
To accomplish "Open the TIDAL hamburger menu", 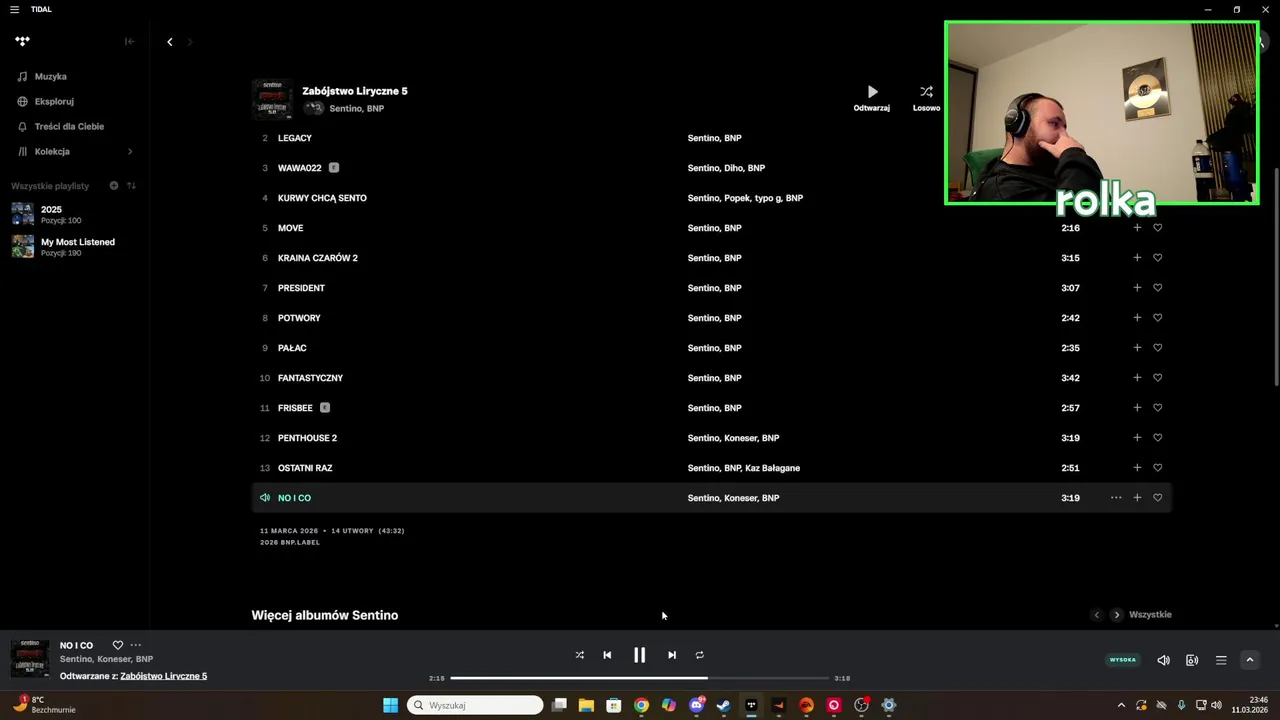I will click(14, 9).
